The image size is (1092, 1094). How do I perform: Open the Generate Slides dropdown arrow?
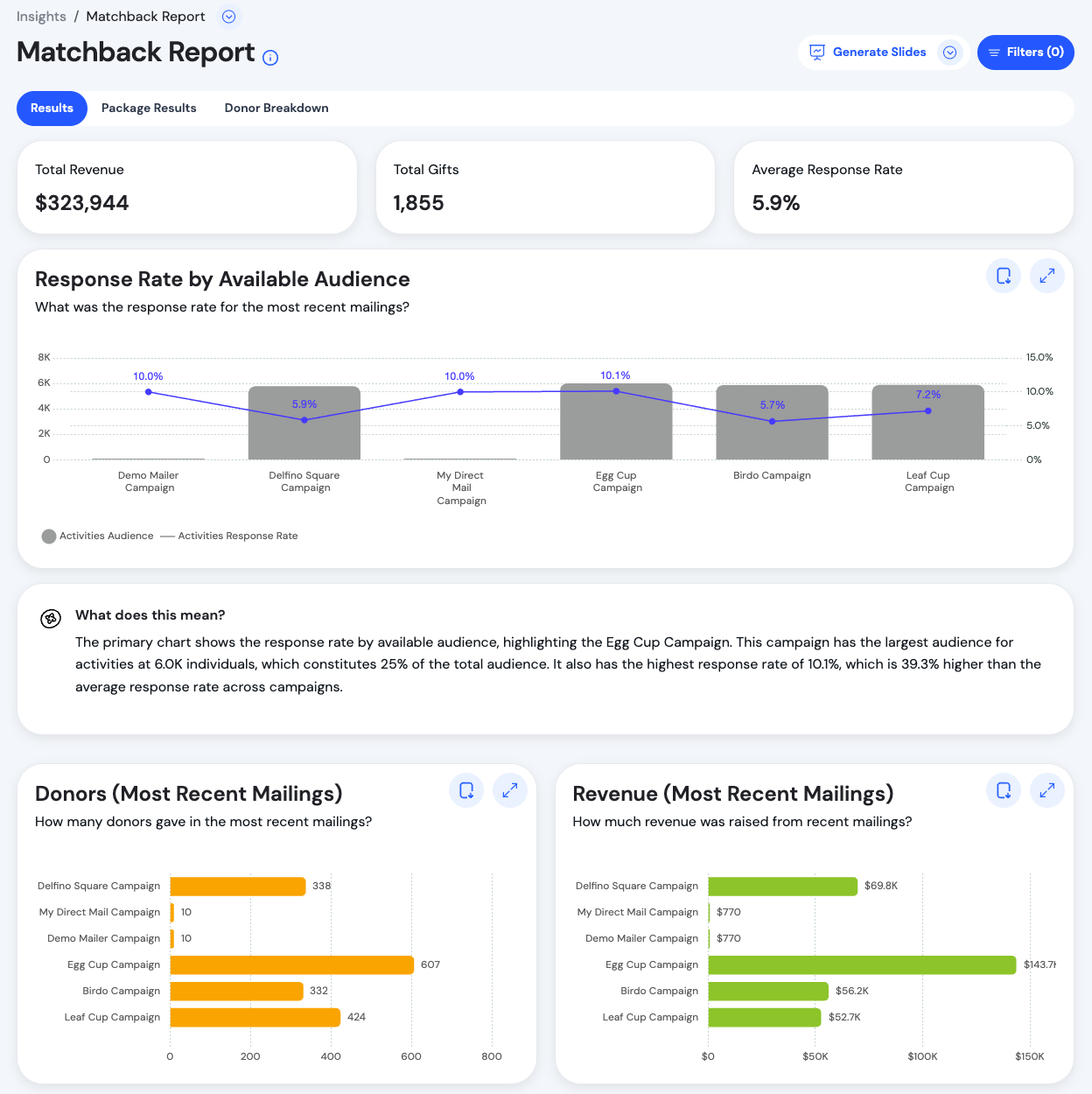[x=949, y=53]
